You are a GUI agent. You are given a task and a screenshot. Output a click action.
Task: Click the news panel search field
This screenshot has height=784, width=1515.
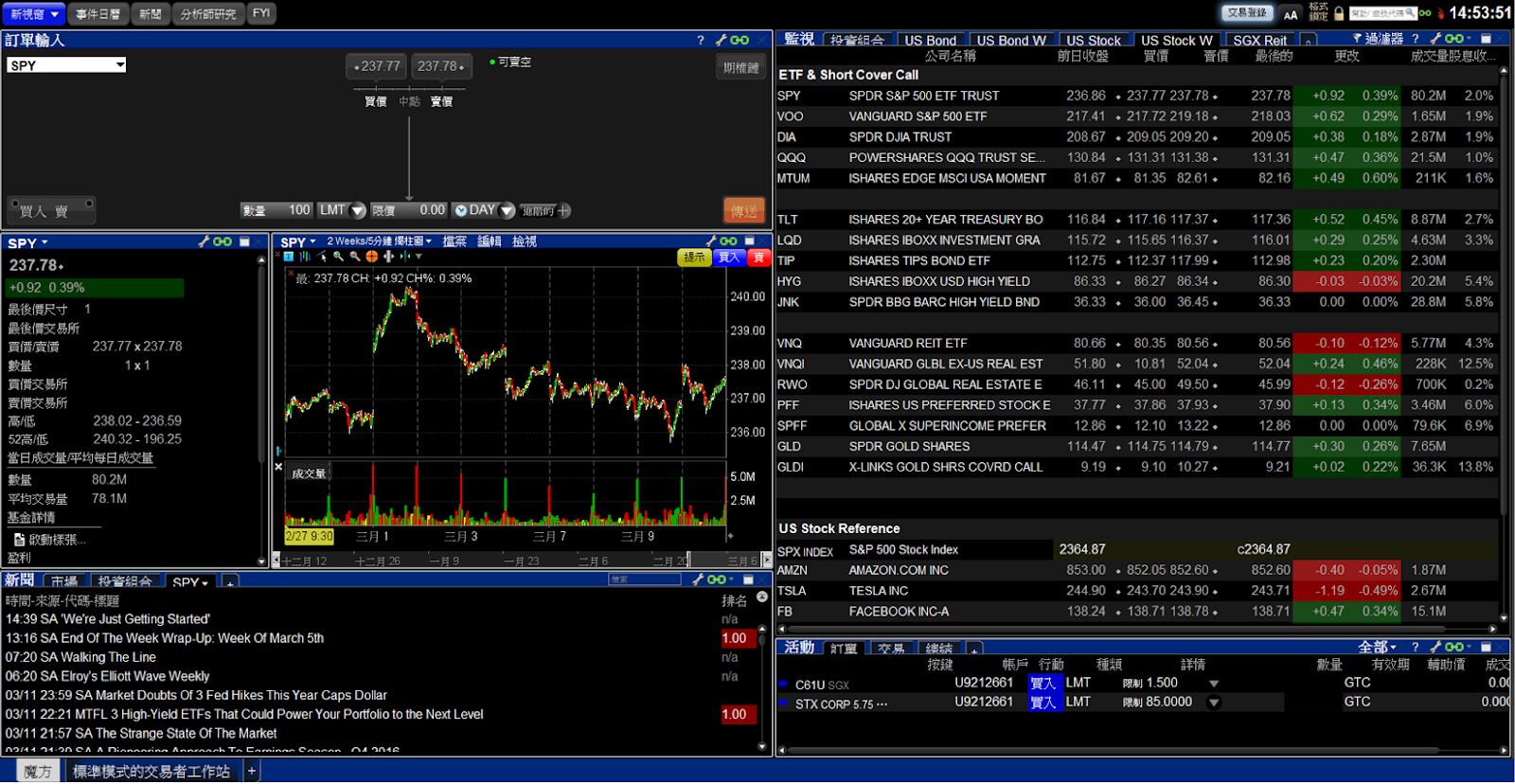(644, 579)
